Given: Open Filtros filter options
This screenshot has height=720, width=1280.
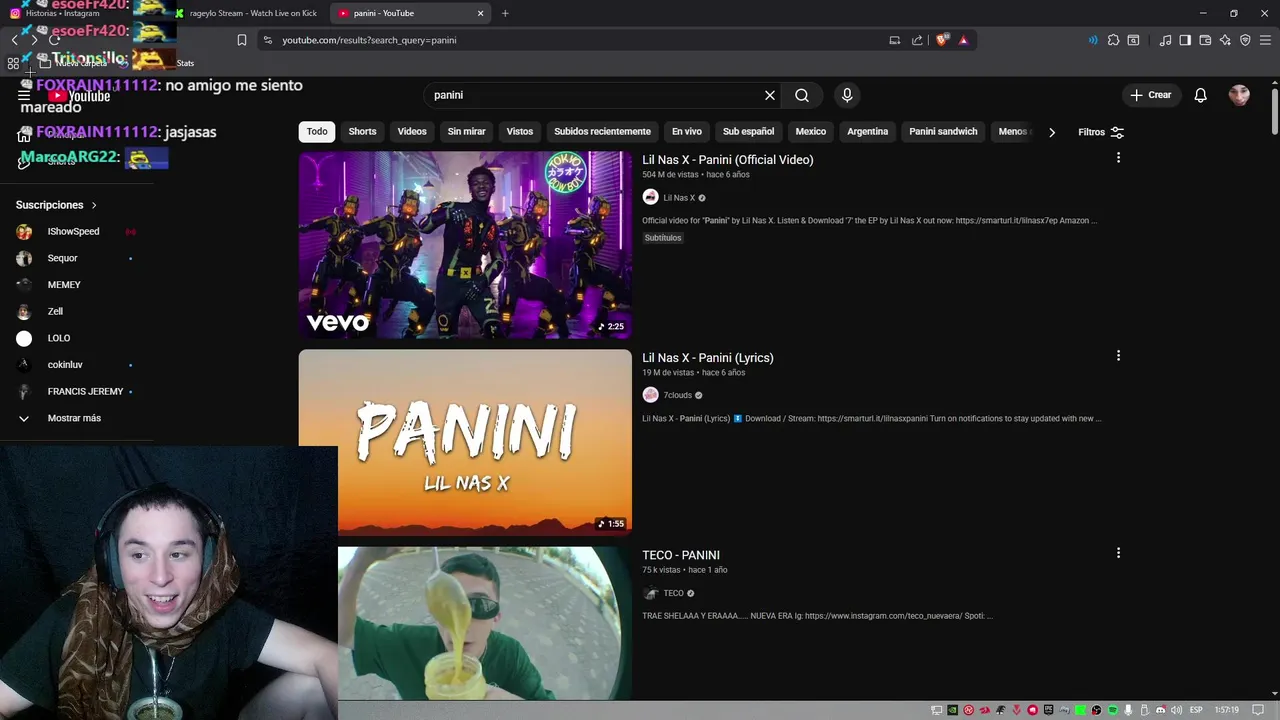Looking at the screenshot, I should (x=1101, y=132).
